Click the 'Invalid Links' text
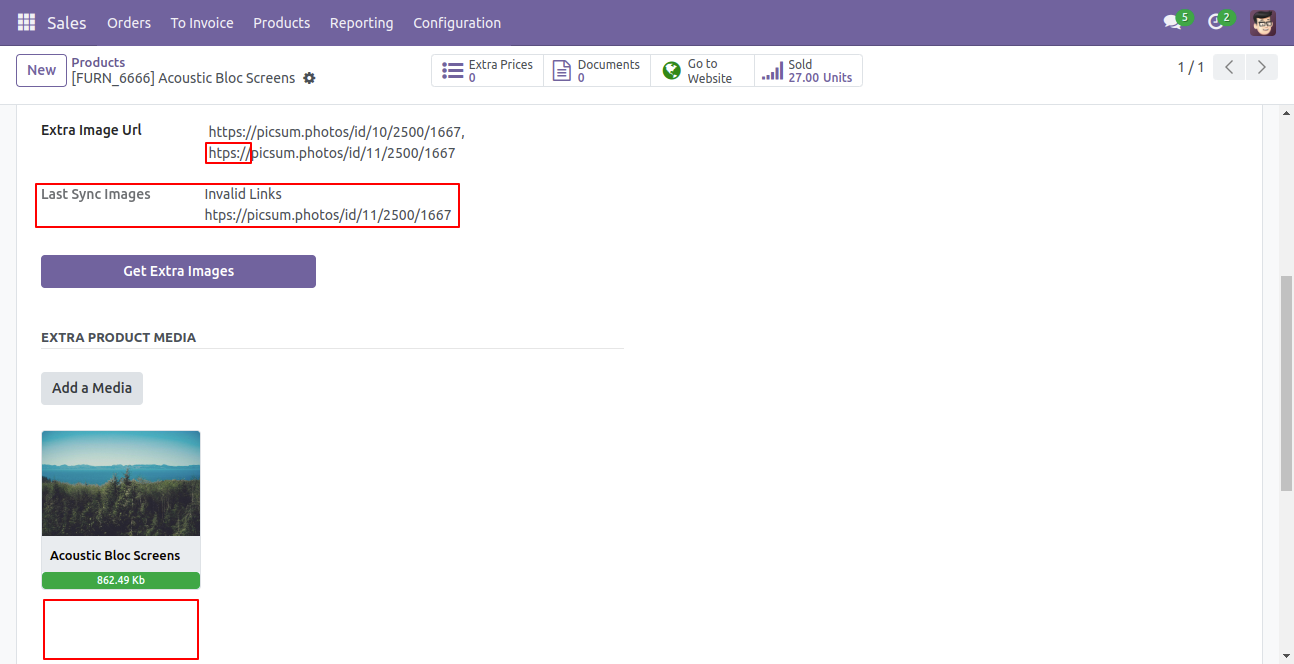This screenshot has width=1294, height=664. (x=243, y=194)
